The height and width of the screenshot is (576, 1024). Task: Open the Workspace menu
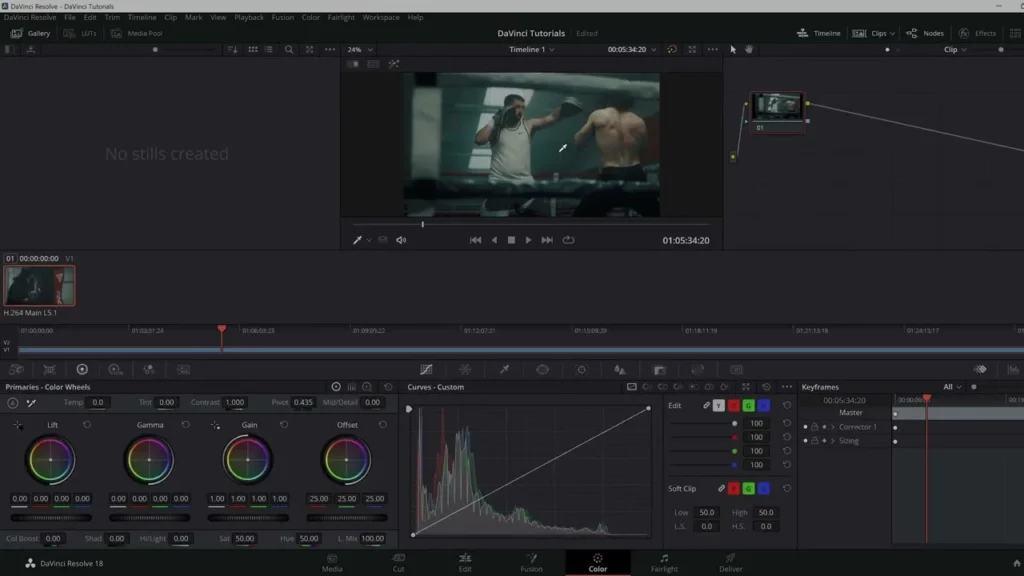(x=381, y=18)
